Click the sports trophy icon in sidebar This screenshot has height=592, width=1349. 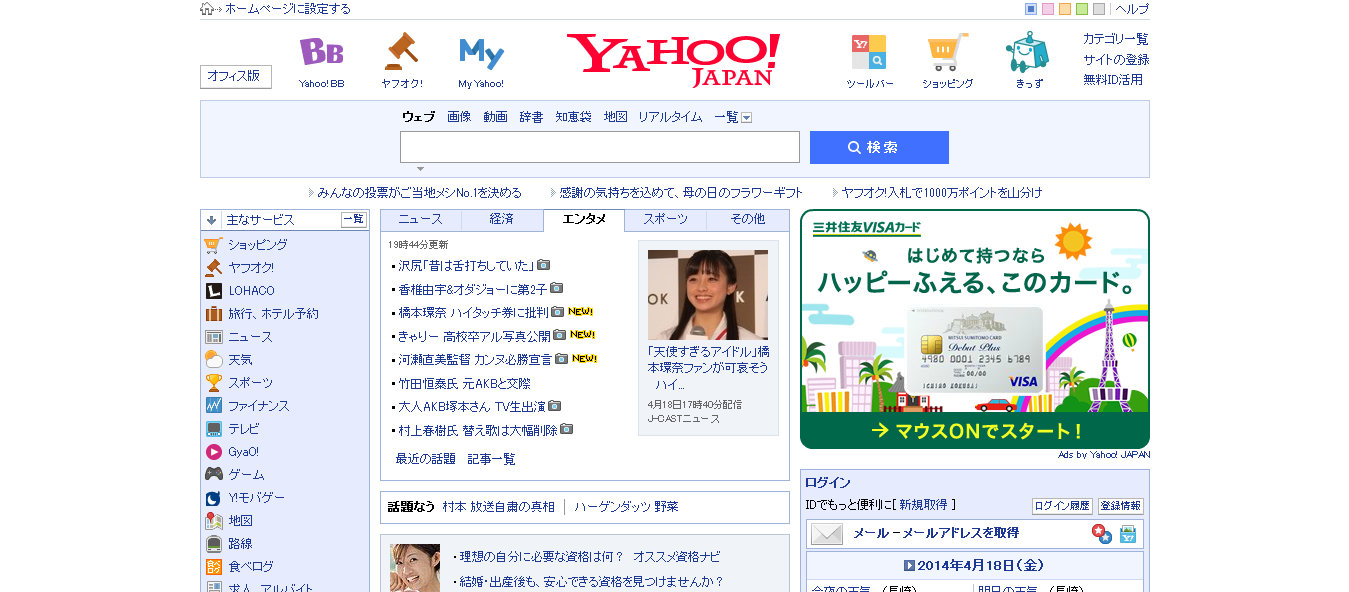tap(213, 383)
